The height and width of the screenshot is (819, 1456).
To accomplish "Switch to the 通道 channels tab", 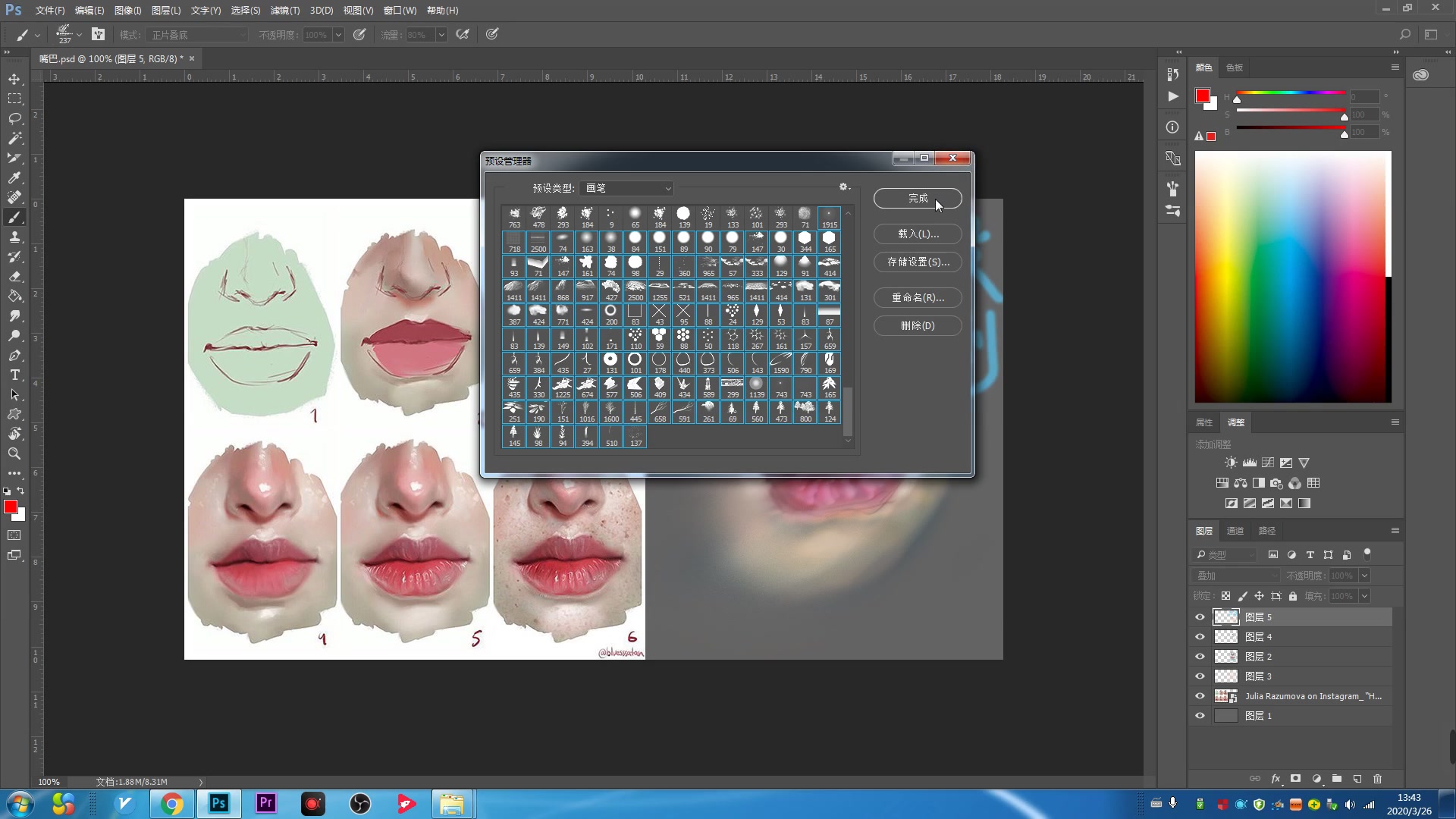I will coord(1235,531).
